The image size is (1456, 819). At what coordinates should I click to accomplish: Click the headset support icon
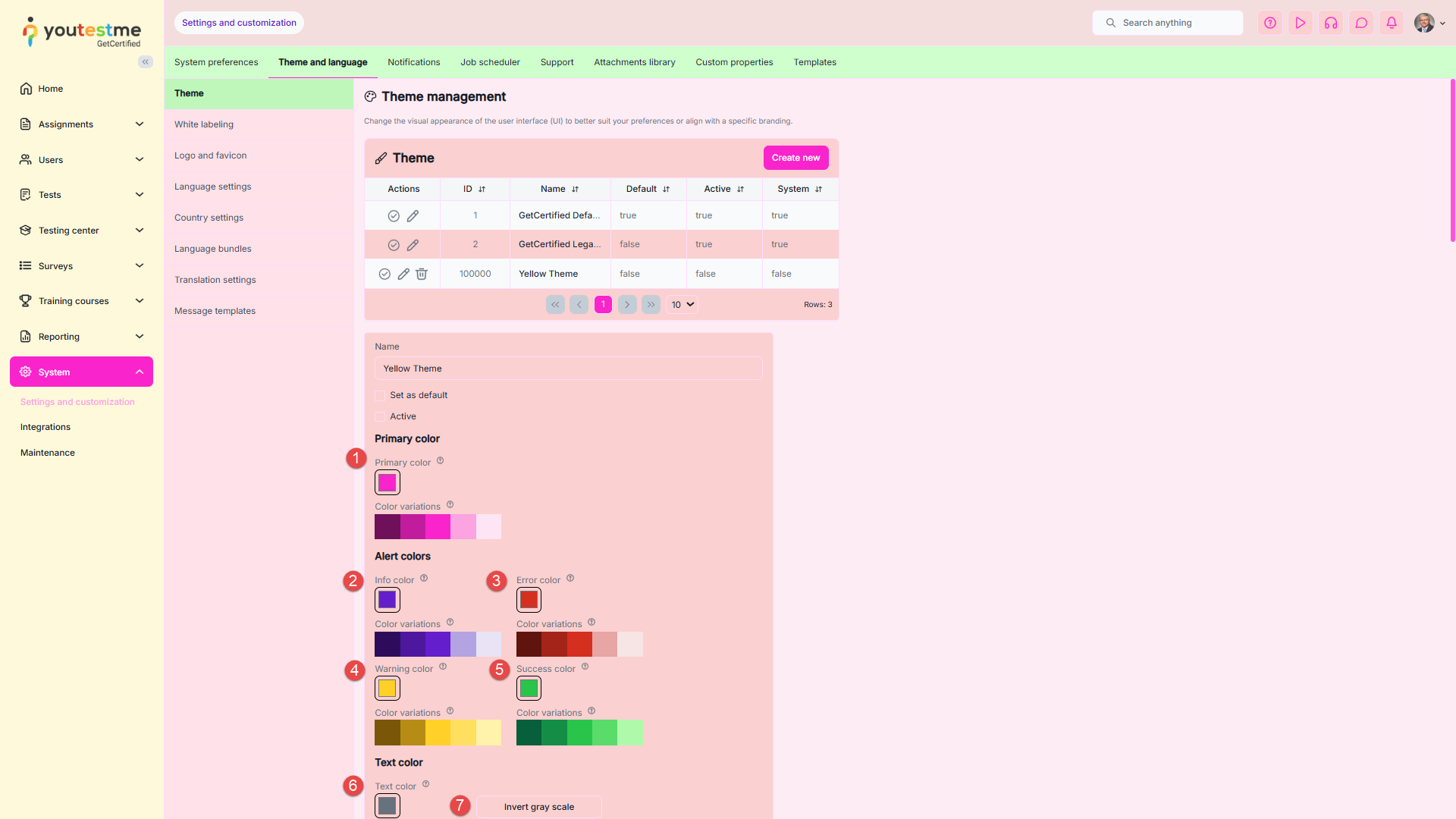tap(1331, 23)
